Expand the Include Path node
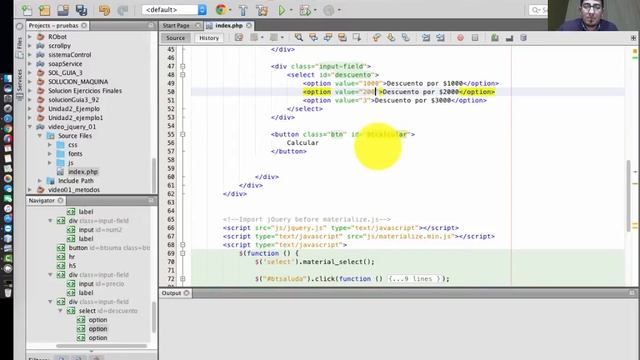Viewport: 640px width, 360px height. click(x=40, y=181)
